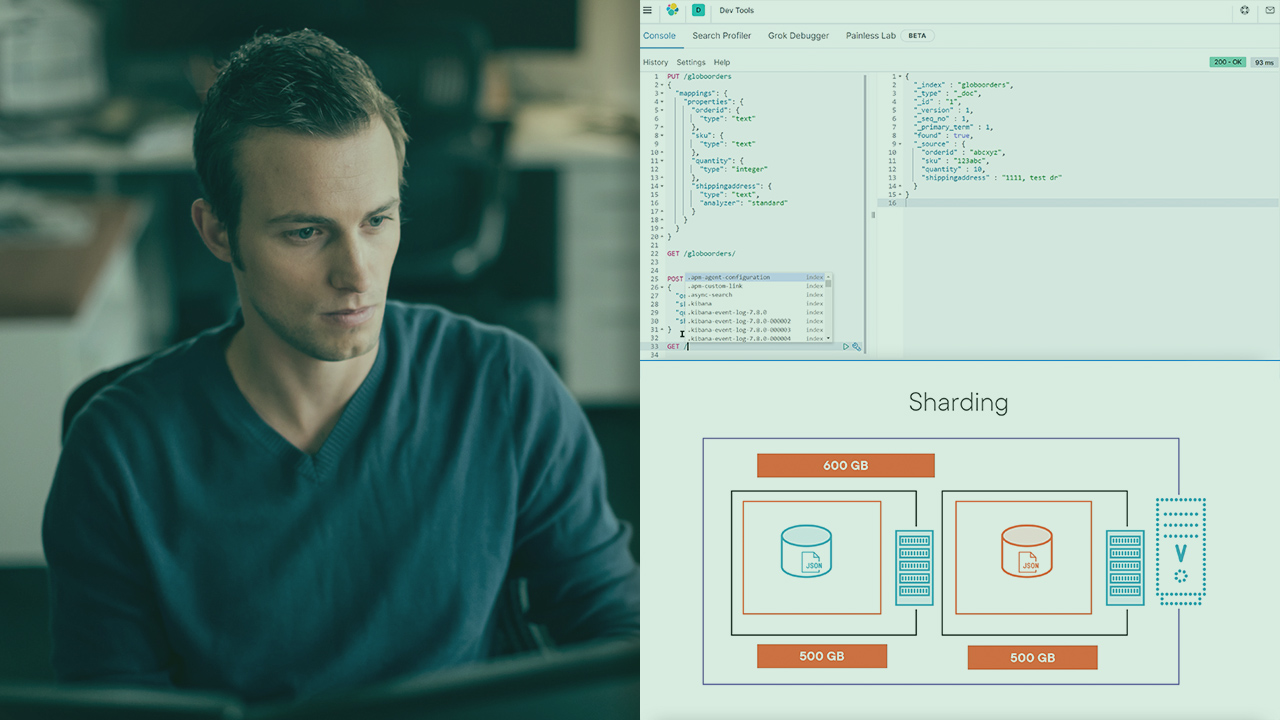Choose .apm-custom-link autocomplete suggestion

(x=715, y=286)
